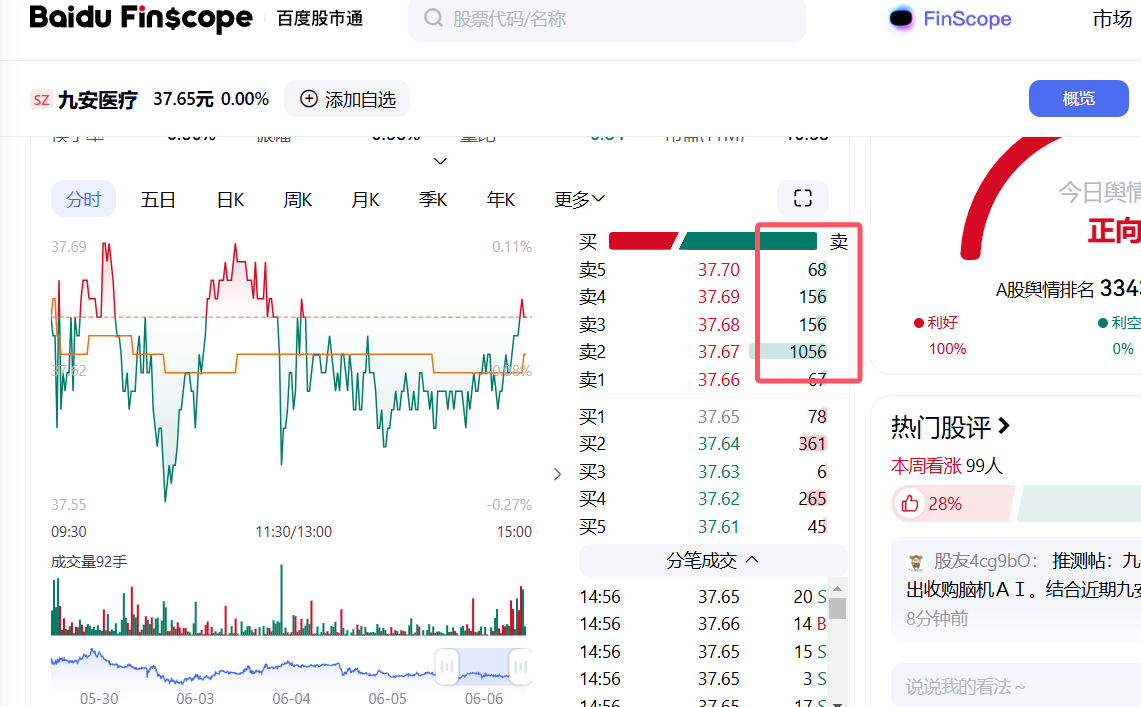Click the 14:56 trade of 20 S
The image size is (1141, 707).
pos(702,597)
